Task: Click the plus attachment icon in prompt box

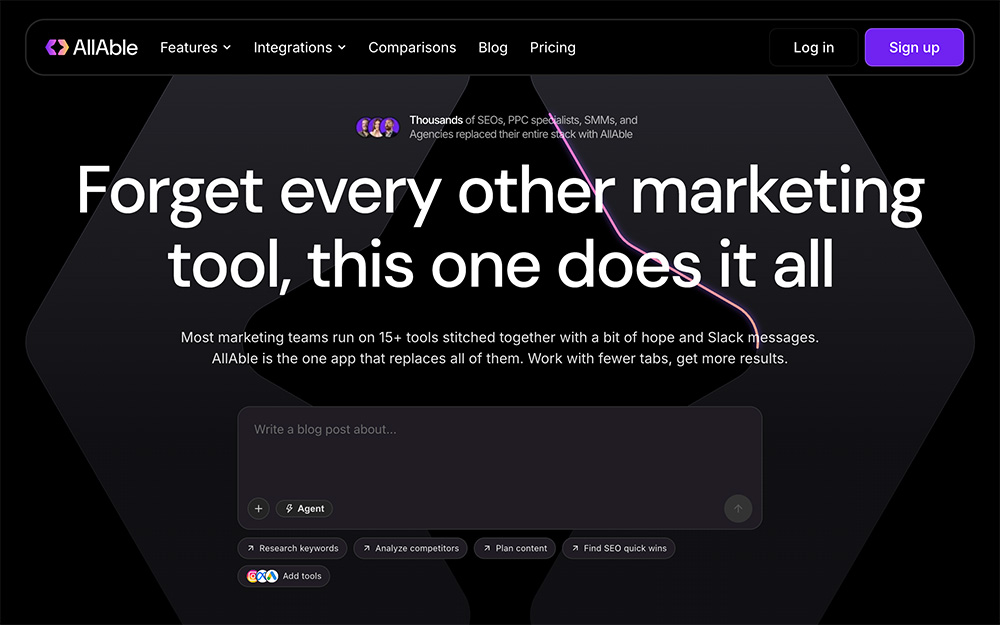Action: [x=258, y=508]
